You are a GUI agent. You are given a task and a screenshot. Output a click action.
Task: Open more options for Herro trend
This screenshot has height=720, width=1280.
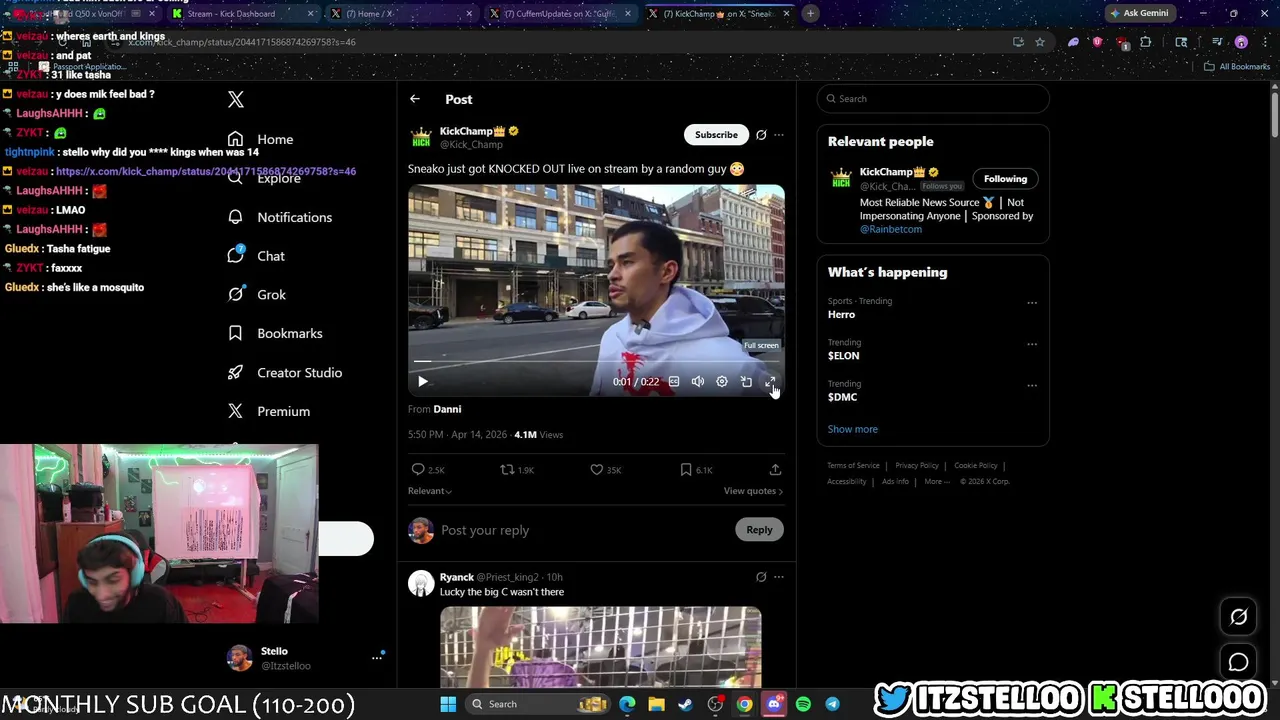1032,303
